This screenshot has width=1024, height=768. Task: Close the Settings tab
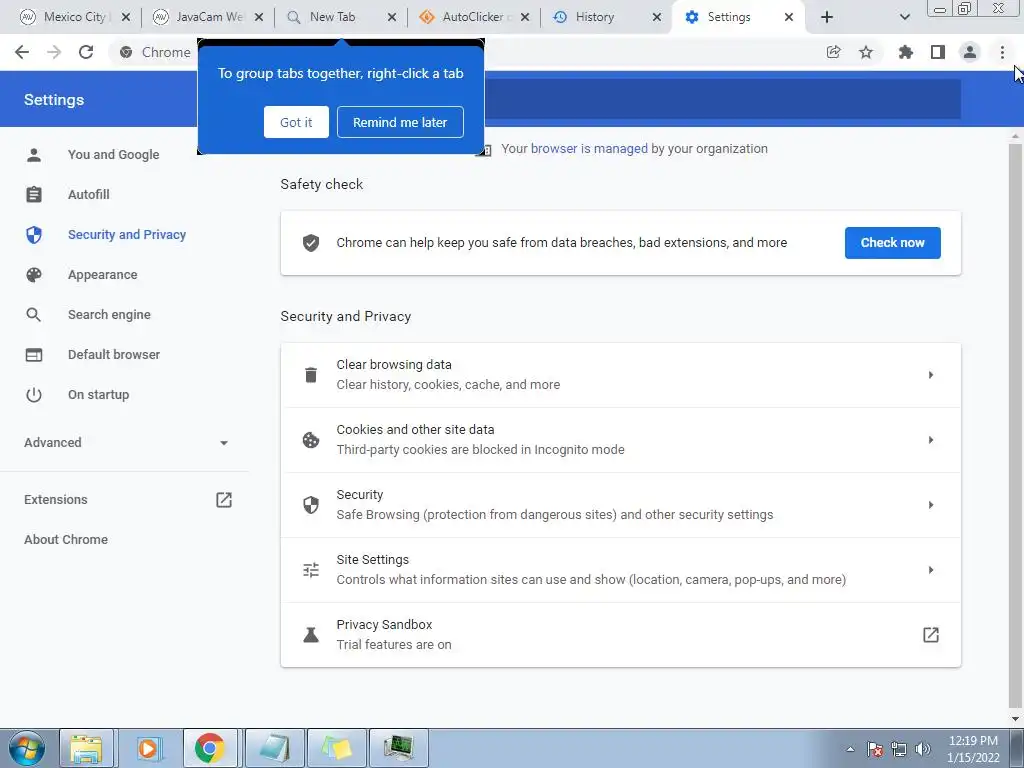pos(789,18)
